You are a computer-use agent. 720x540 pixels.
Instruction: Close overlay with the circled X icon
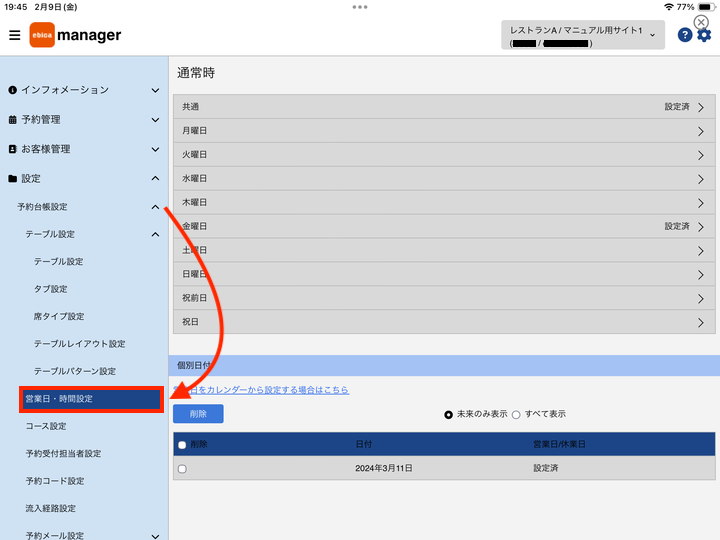point(701,22)
